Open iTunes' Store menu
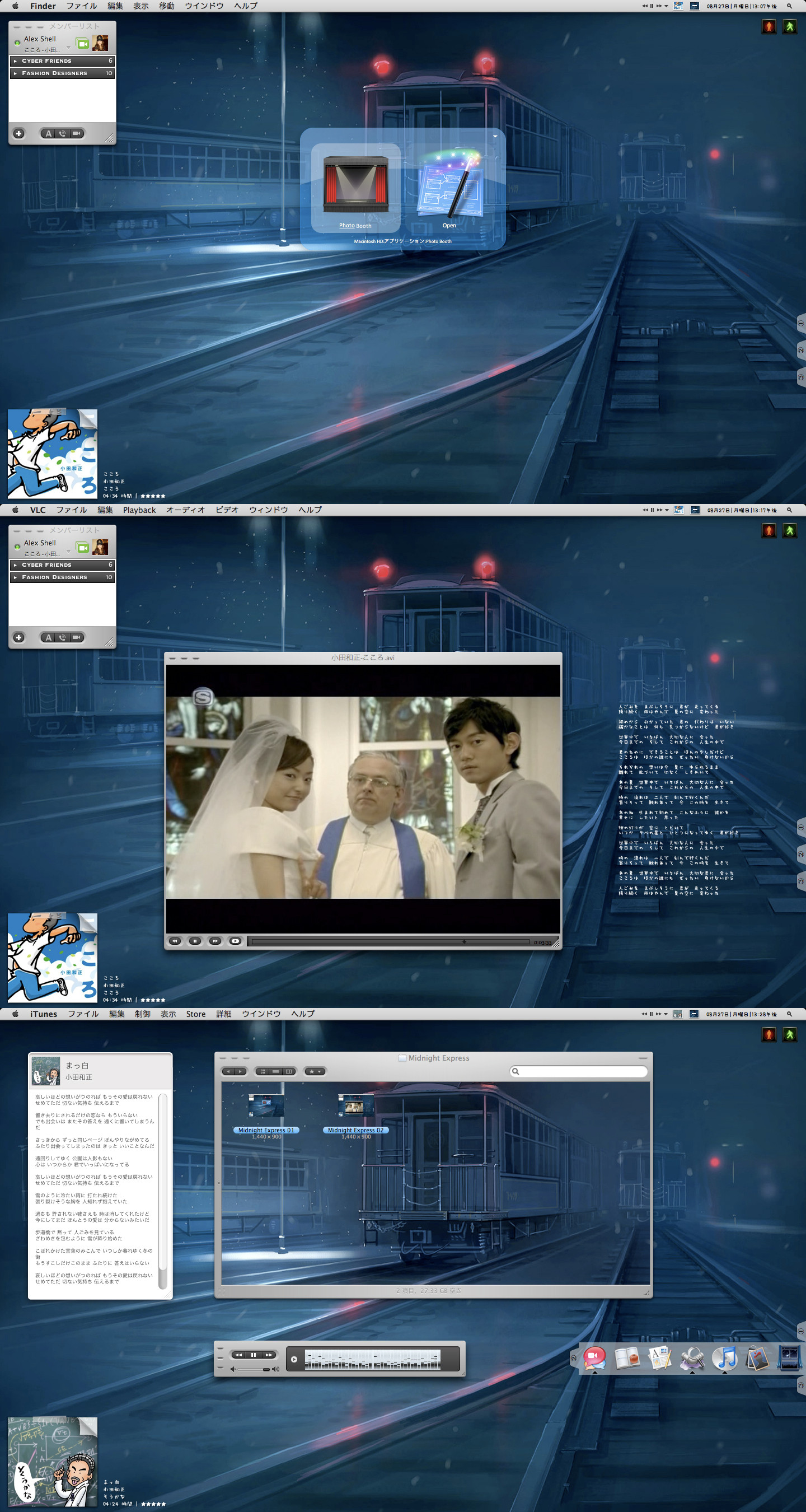 pos(196,1014)
